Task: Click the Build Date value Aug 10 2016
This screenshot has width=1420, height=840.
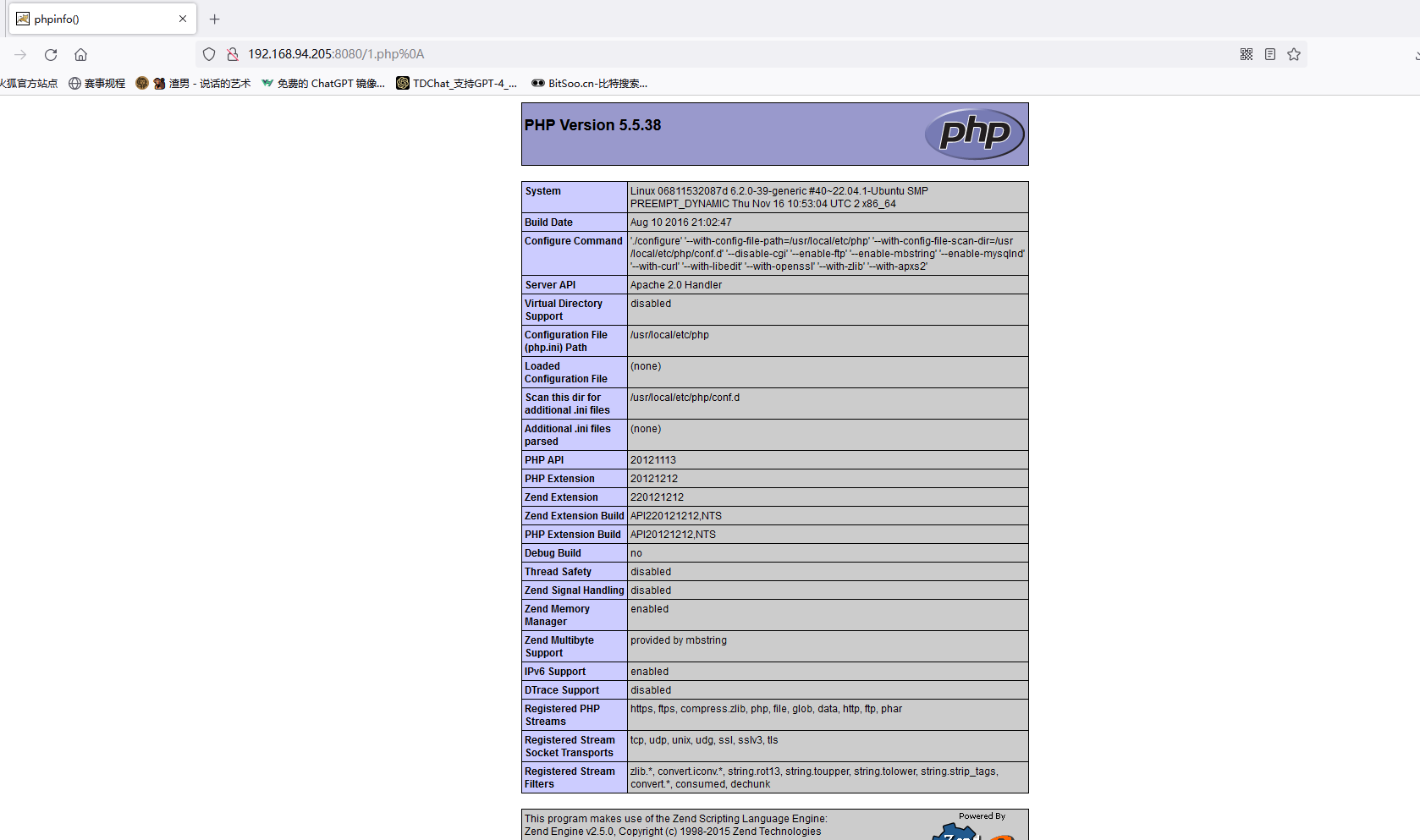Action: click(x=681, y=222)
